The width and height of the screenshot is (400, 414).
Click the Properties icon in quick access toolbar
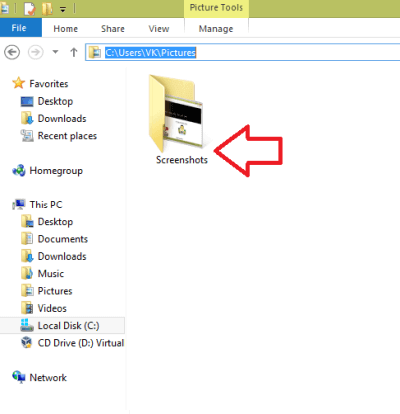(x=29, y=9)
